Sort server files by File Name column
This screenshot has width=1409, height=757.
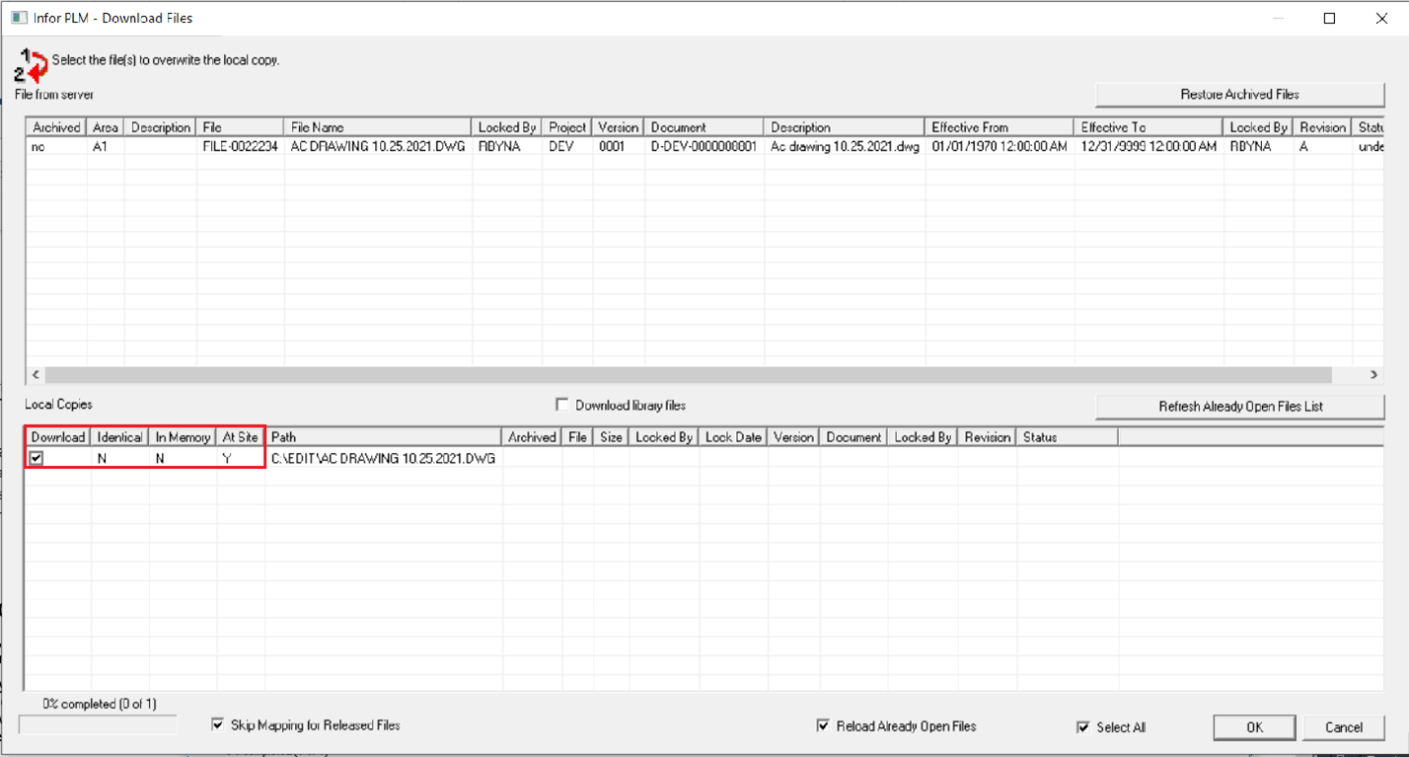tap(378, 127)
